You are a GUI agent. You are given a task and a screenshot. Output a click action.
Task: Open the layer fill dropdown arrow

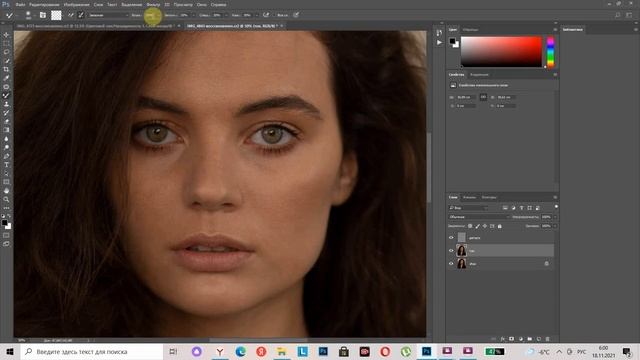click(x=555, y=226)
